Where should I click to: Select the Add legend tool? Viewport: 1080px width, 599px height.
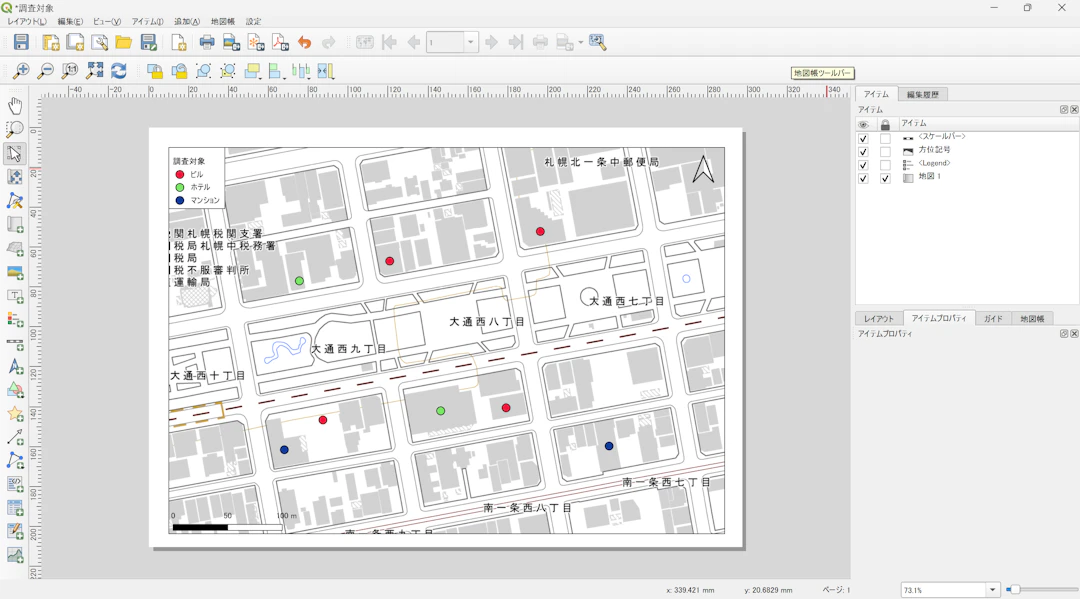click(x=14, y=319)
